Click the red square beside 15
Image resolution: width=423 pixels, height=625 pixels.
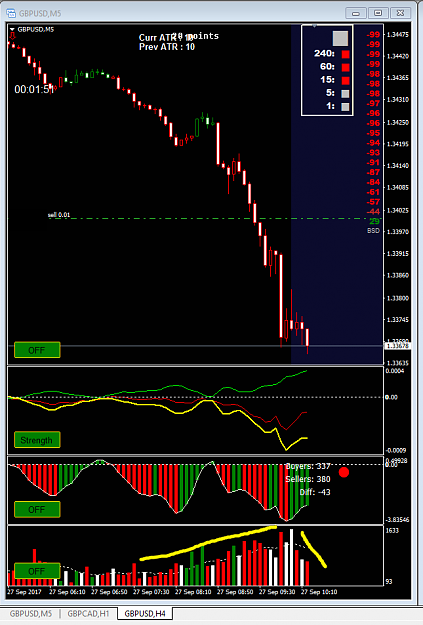coord(345,81)
